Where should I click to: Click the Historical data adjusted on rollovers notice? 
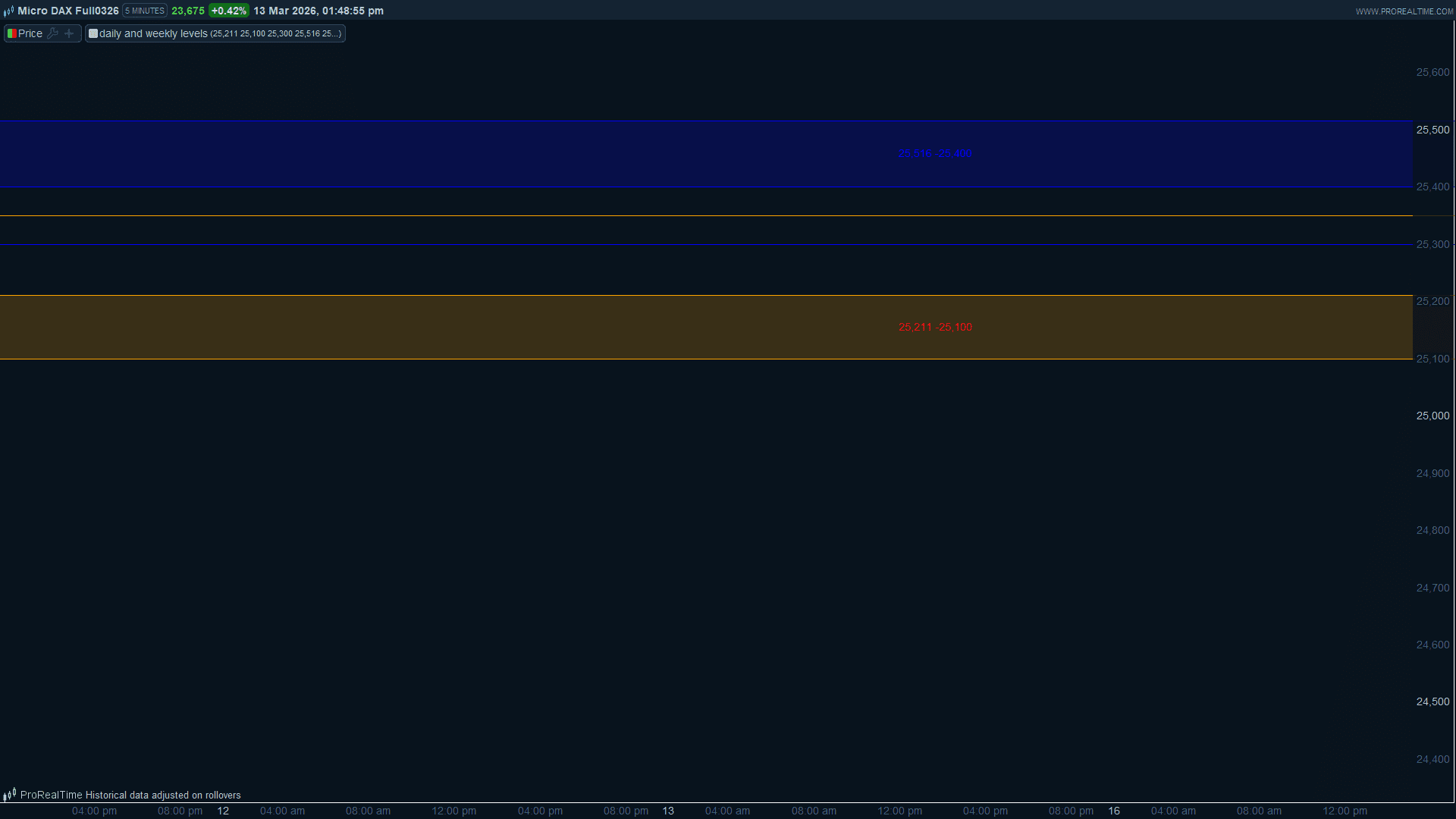162,795
